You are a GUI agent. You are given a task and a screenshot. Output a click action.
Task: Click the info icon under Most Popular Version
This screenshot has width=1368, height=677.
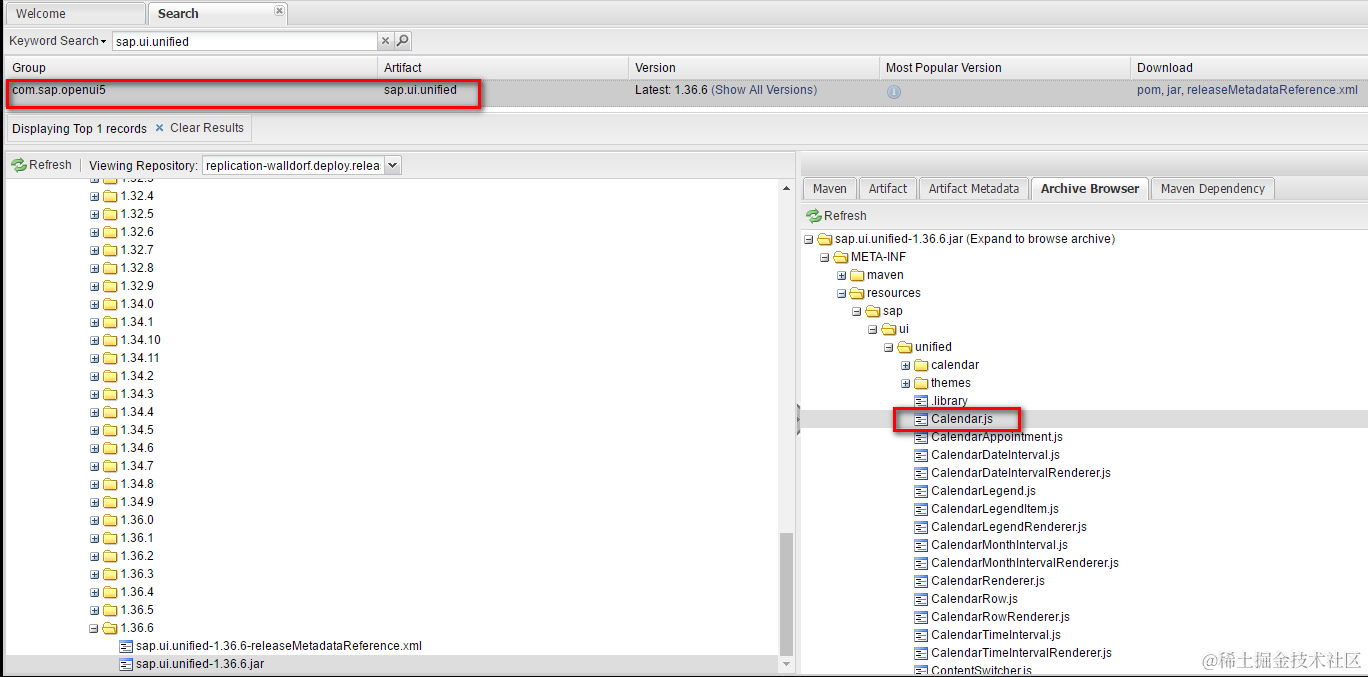coord(894,91)
